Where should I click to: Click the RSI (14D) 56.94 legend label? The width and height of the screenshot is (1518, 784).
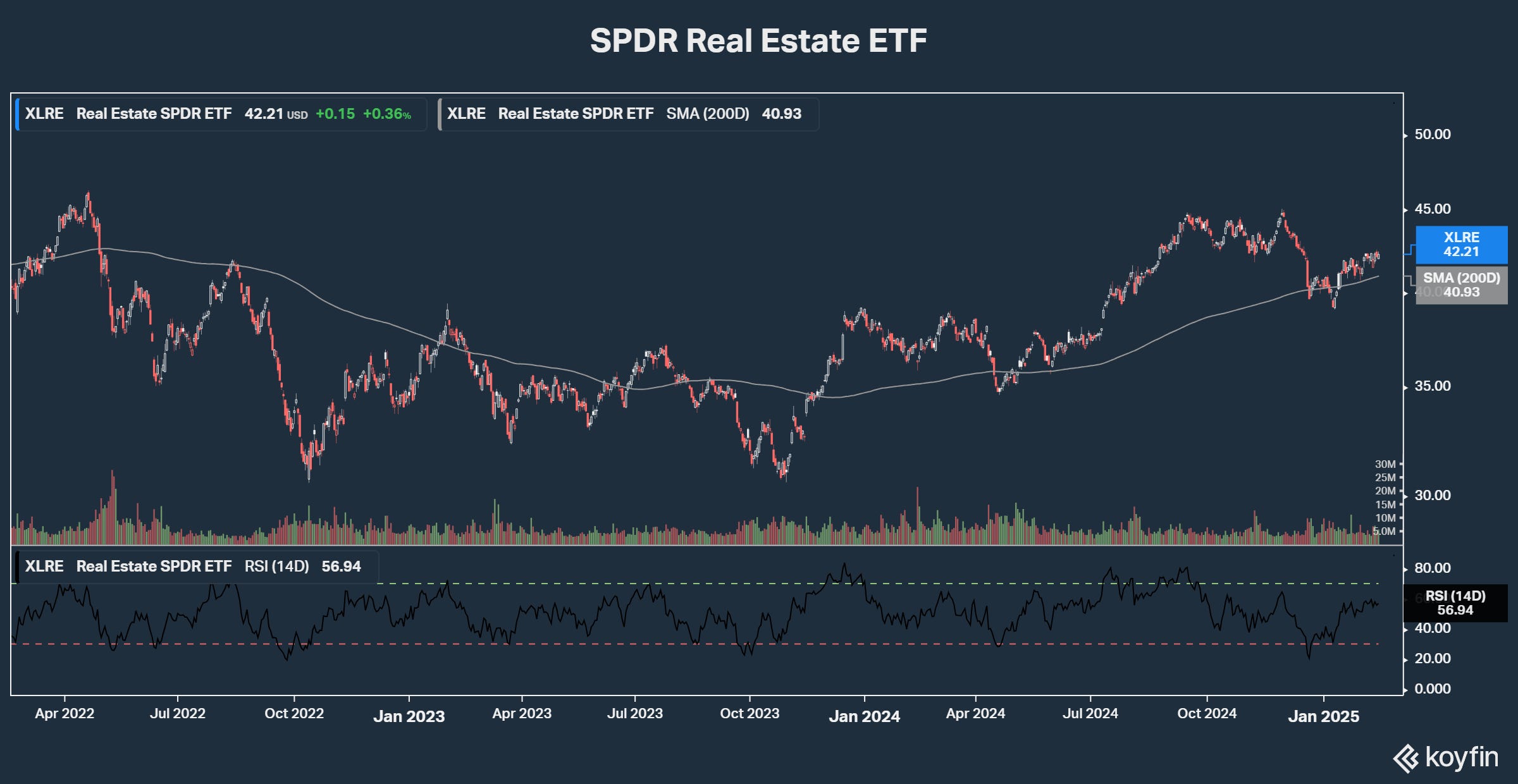point(197,566)
